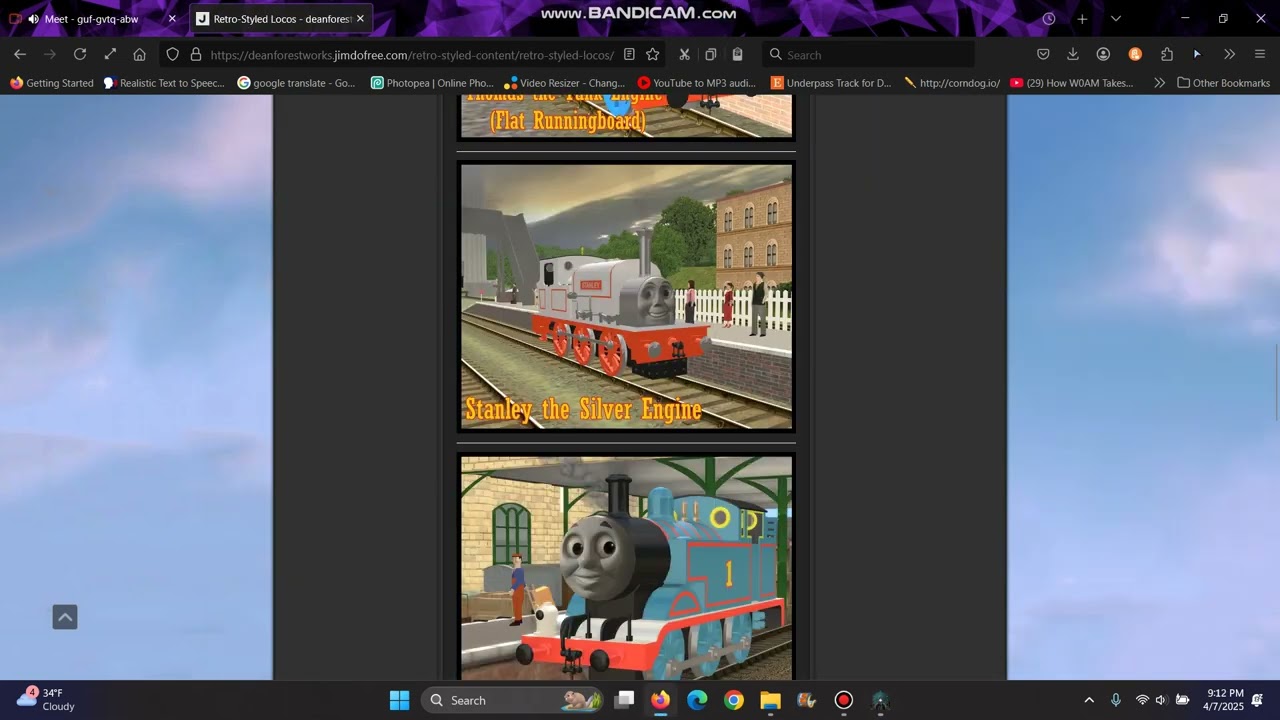Open the blue Thomas number 1 thumbnail

pyautogui.click(x=626, y=567)
